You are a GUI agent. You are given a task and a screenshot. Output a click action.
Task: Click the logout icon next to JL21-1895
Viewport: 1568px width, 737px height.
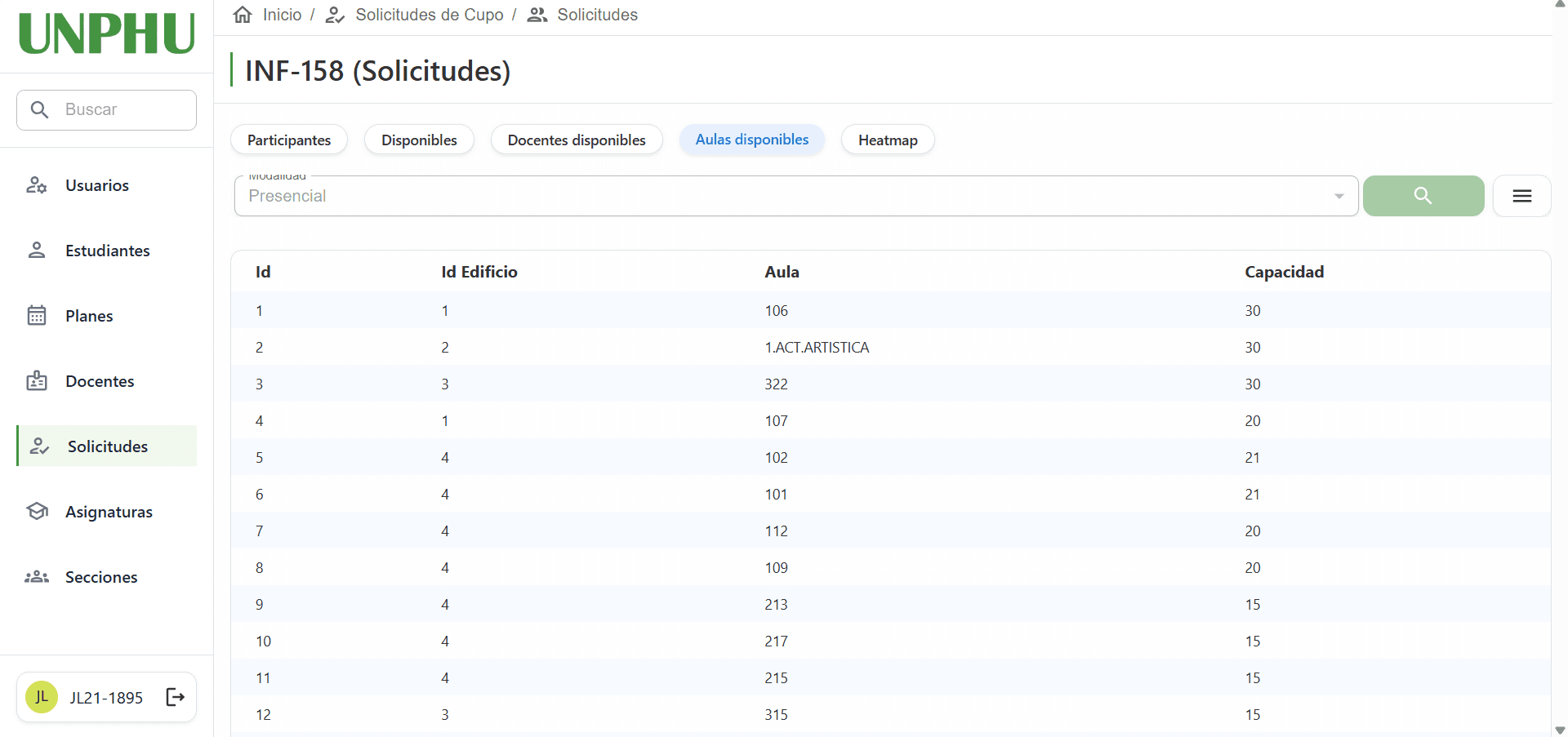pyautogui.click(x=176, y=697)
